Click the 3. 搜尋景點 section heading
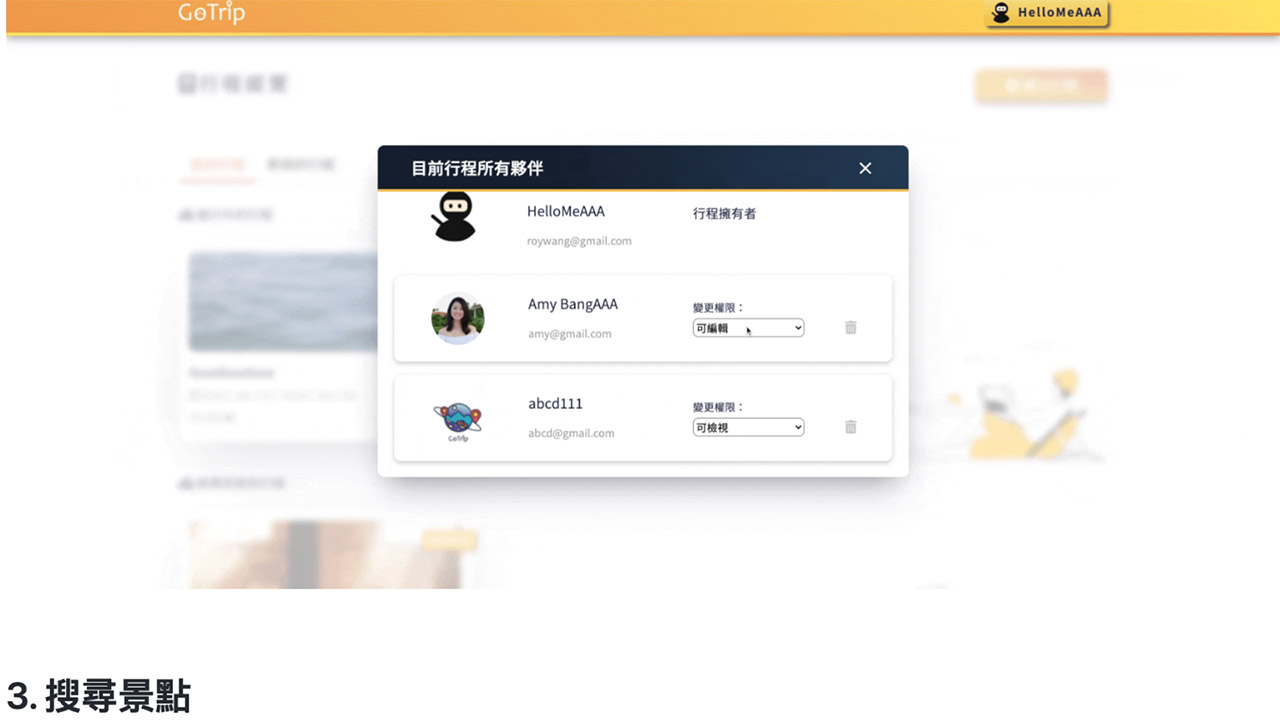 (x=98, y=695)
